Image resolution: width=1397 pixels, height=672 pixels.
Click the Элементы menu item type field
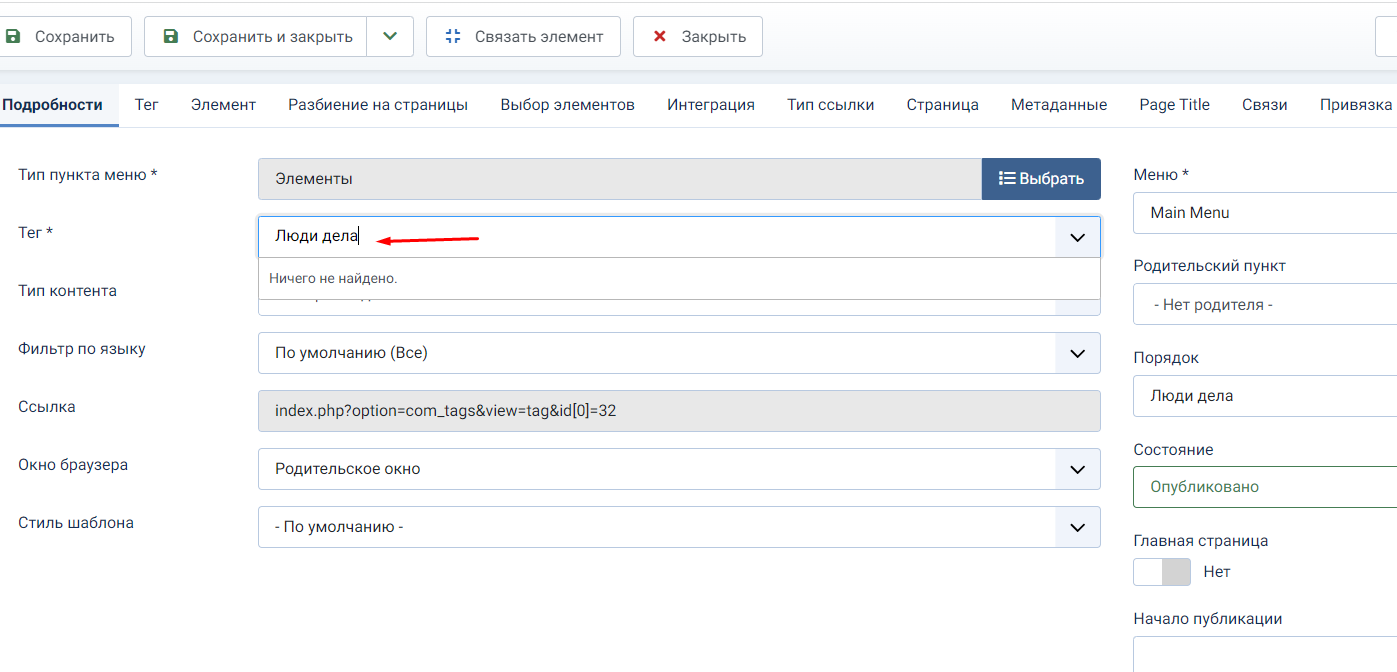click(620, 179)
